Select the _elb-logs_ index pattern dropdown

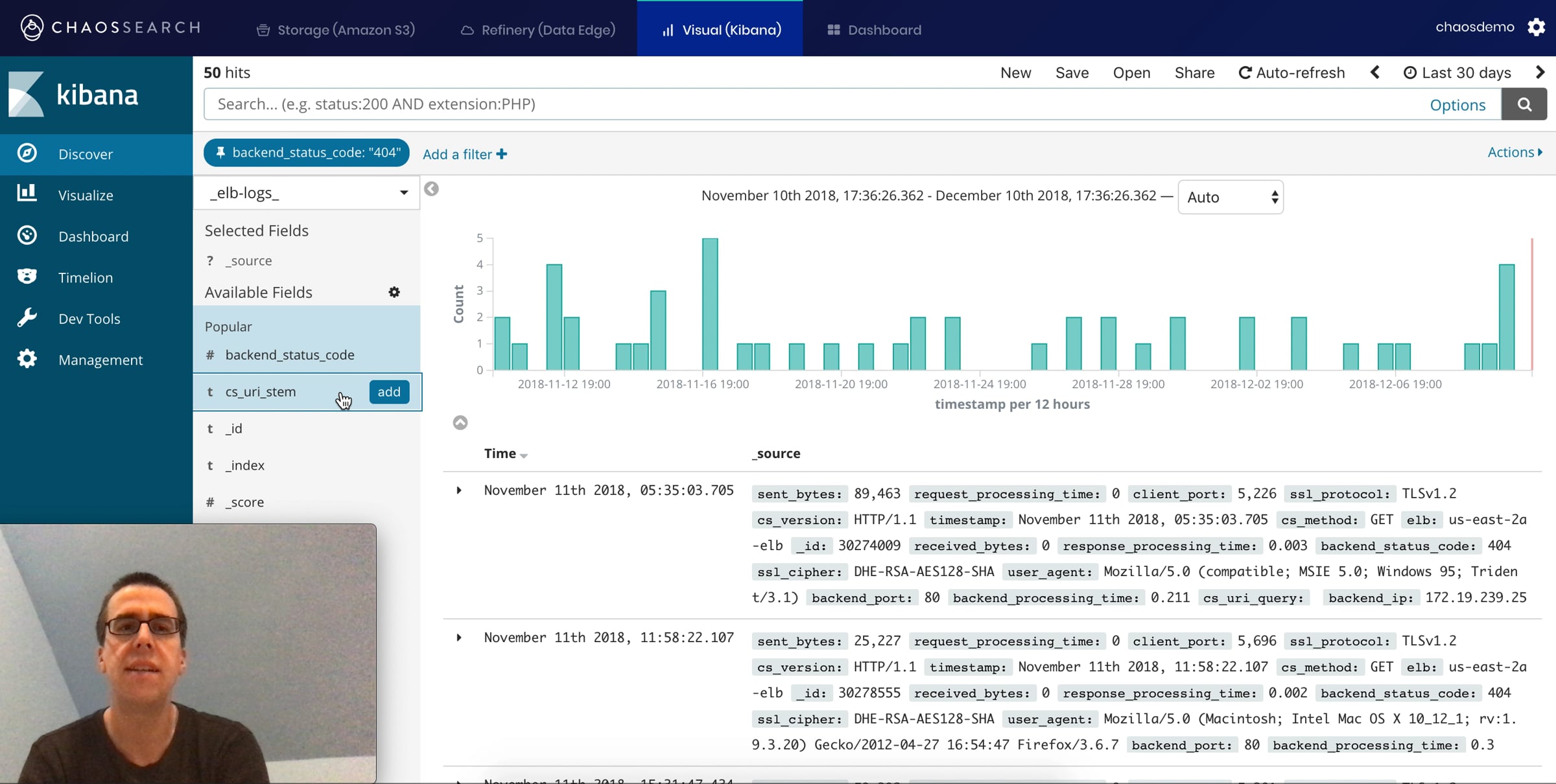[307, 193]
